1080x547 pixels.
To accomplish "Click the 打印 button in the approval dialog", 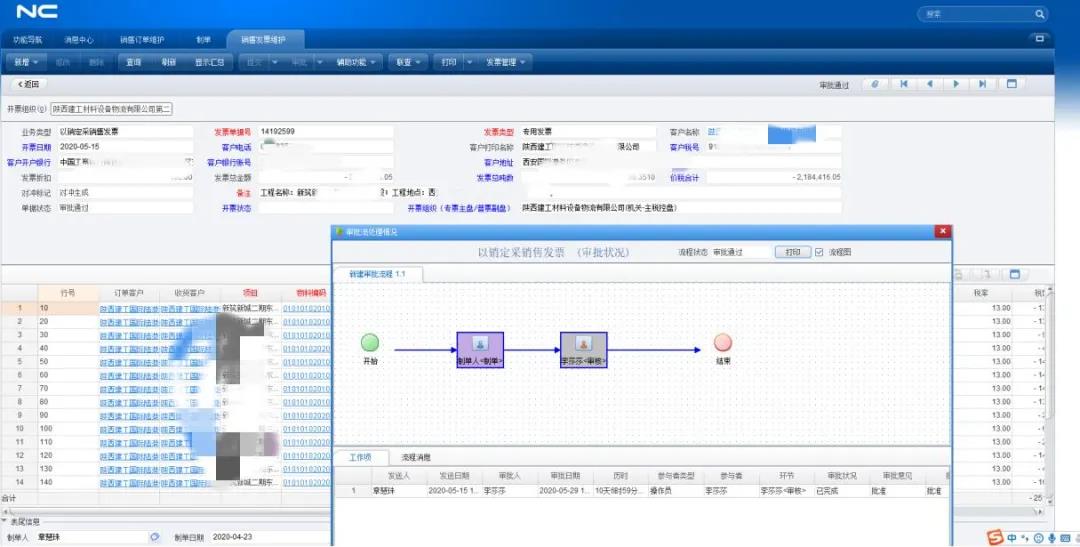I will [x=793, y=252].
